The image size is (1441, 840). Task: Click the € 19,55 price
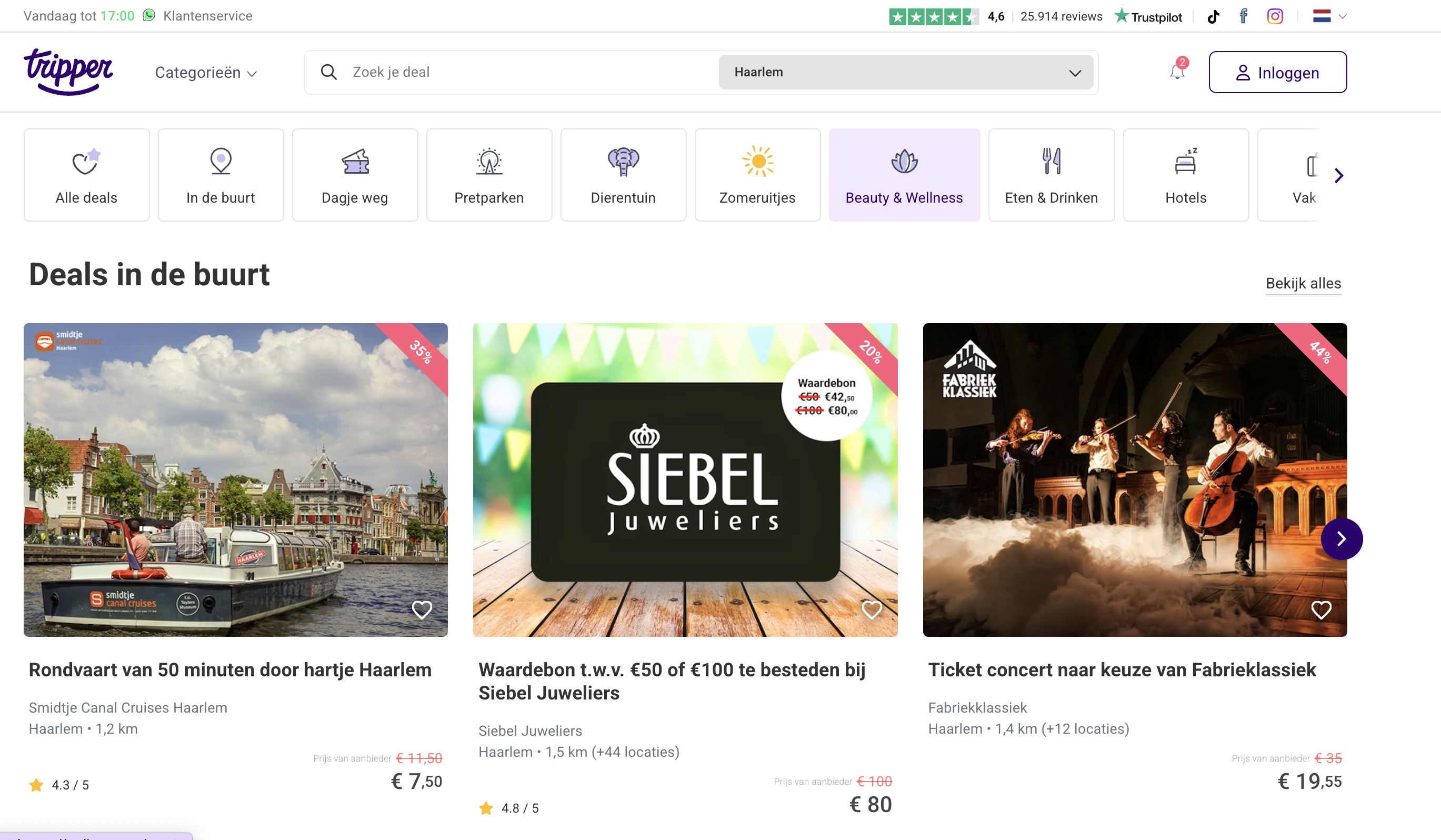pyautogui.click(x=1309, y=781)
